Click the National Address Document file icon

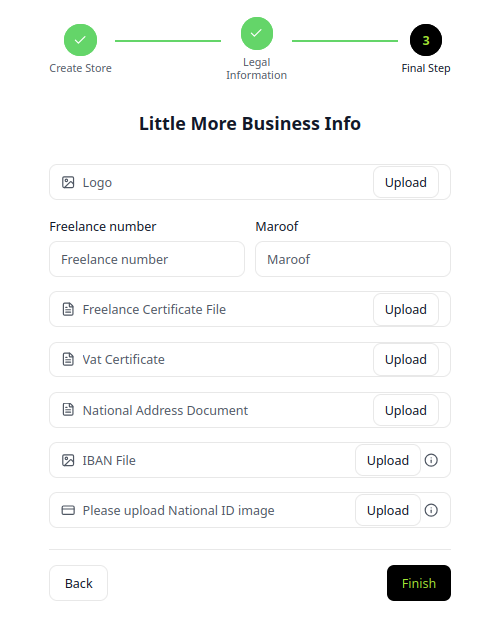(x=68, y=410)
